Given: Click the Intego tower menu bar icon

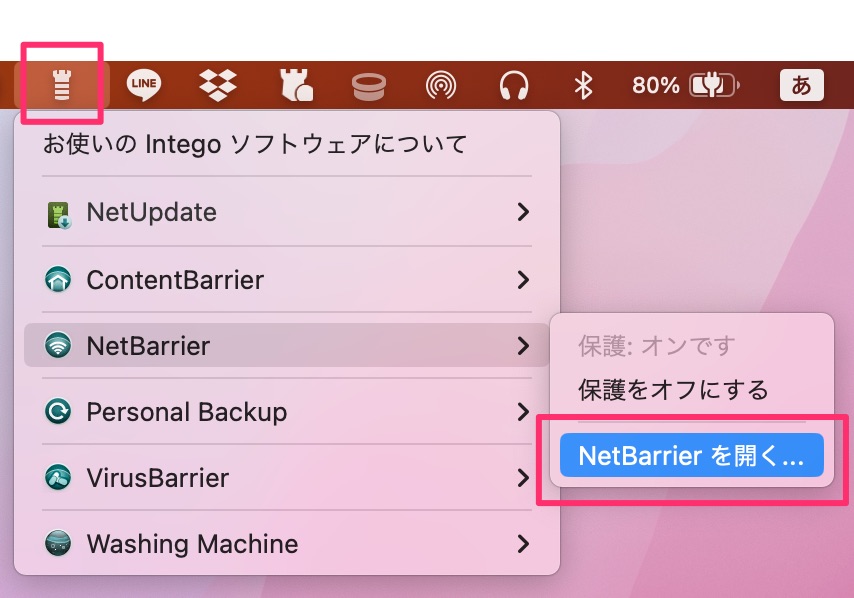Looking at the screenshot, I should [x=62, y=85].
